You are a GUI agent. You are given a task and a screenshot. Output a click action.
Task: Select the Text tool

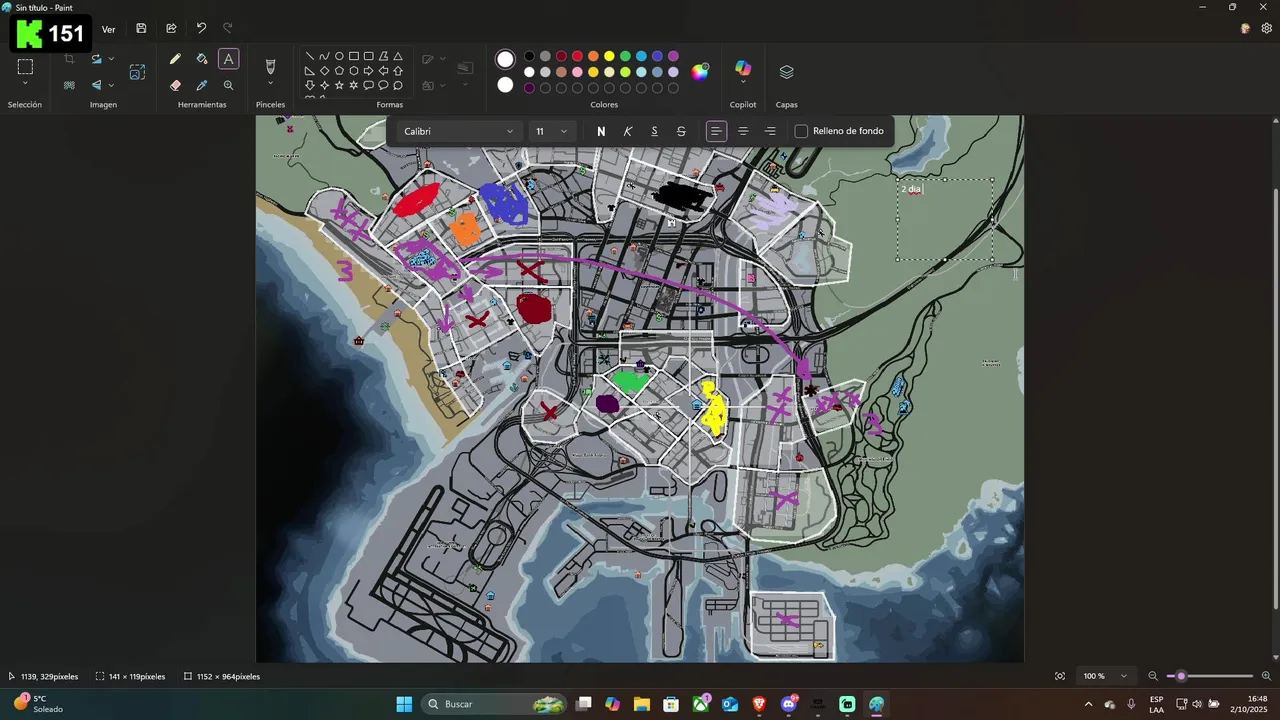229,59
